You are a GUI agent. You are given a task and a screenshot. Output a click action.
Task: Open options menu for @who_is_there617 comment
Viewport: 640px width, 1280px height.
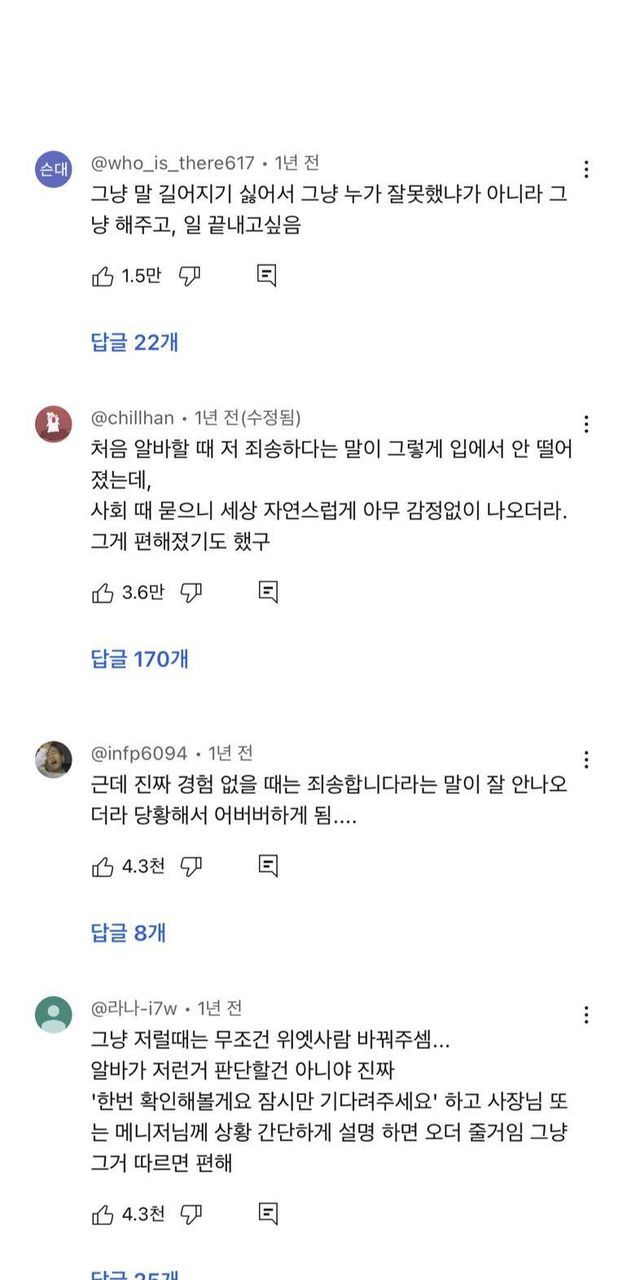click(x=586, y=170)
